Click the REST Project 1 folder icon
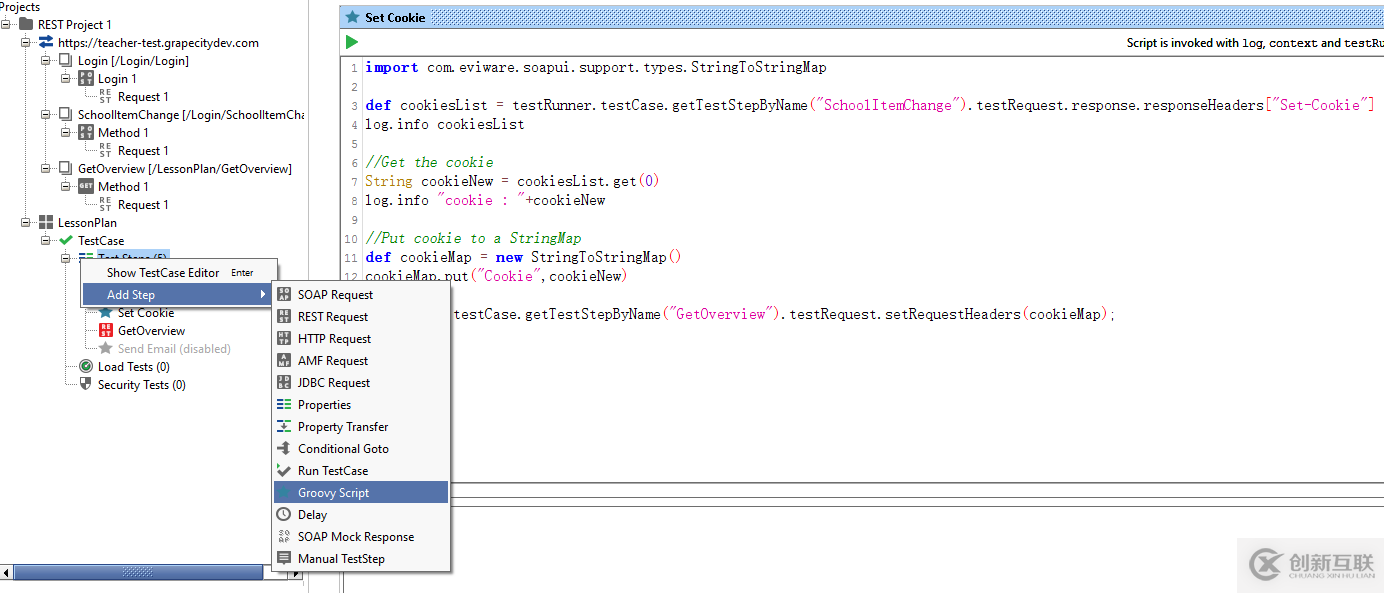 [x=26, y=24]
